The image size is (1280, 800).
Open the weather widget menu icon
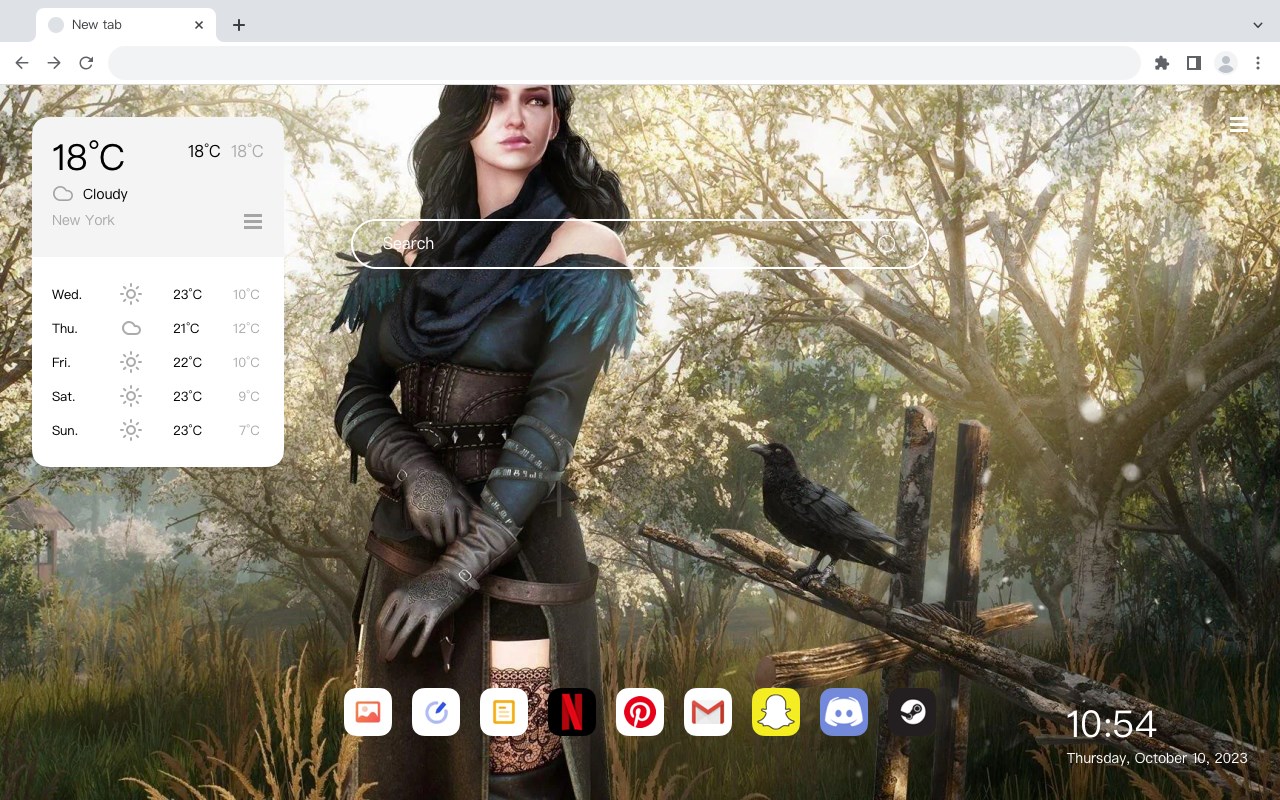(253, 221)
